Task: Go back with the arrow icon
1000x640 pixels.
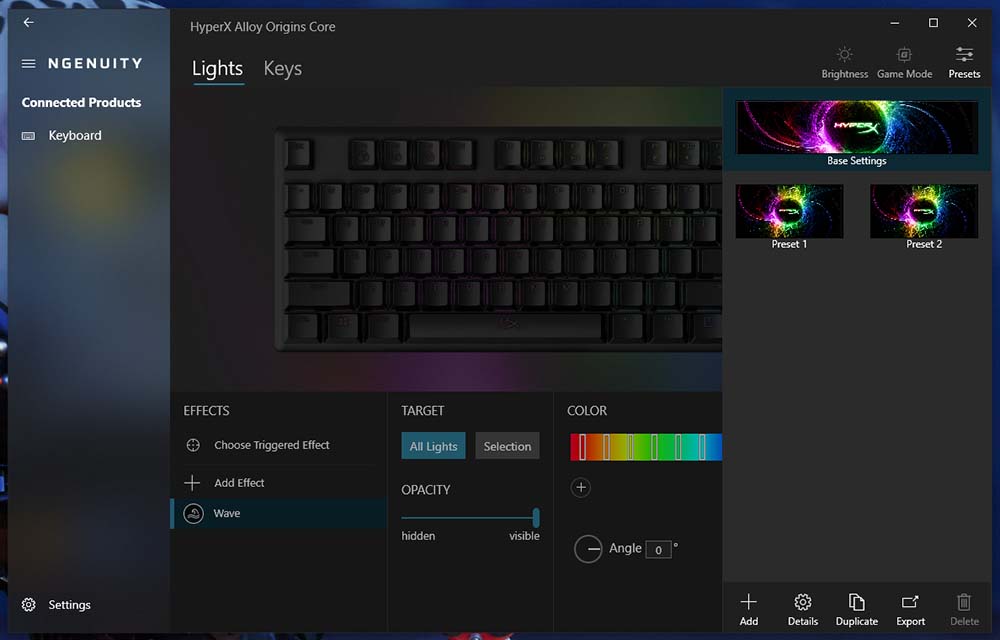Action: coord(29,22)
